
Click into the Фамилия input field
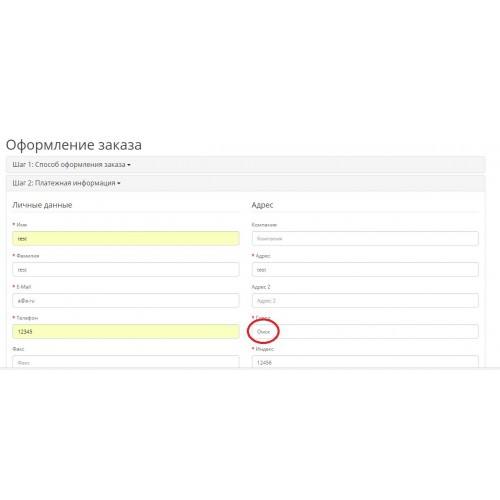tap(126, 270)
